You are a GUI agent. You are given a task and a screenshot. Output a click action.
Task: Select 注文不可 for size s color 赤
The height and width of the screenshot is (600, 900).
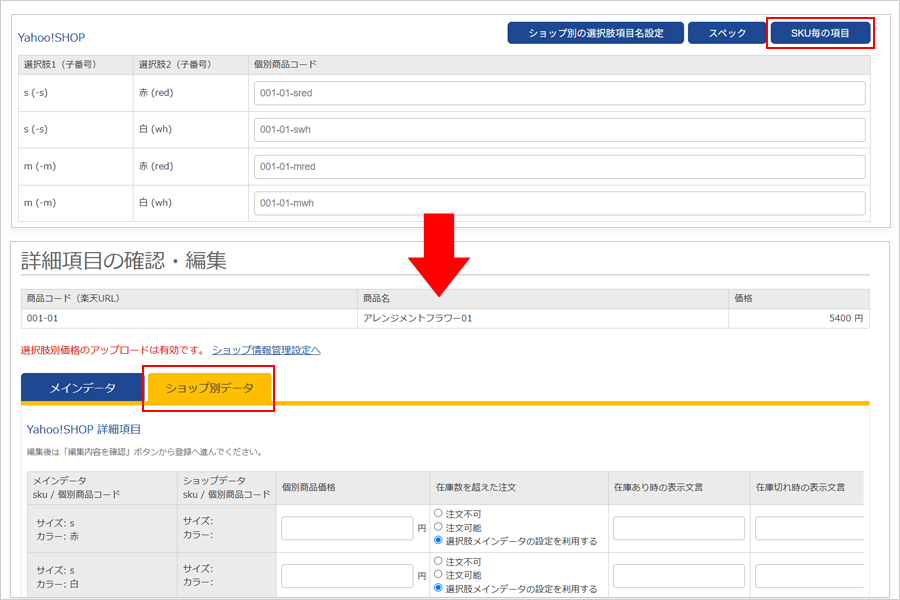[439, 513]
